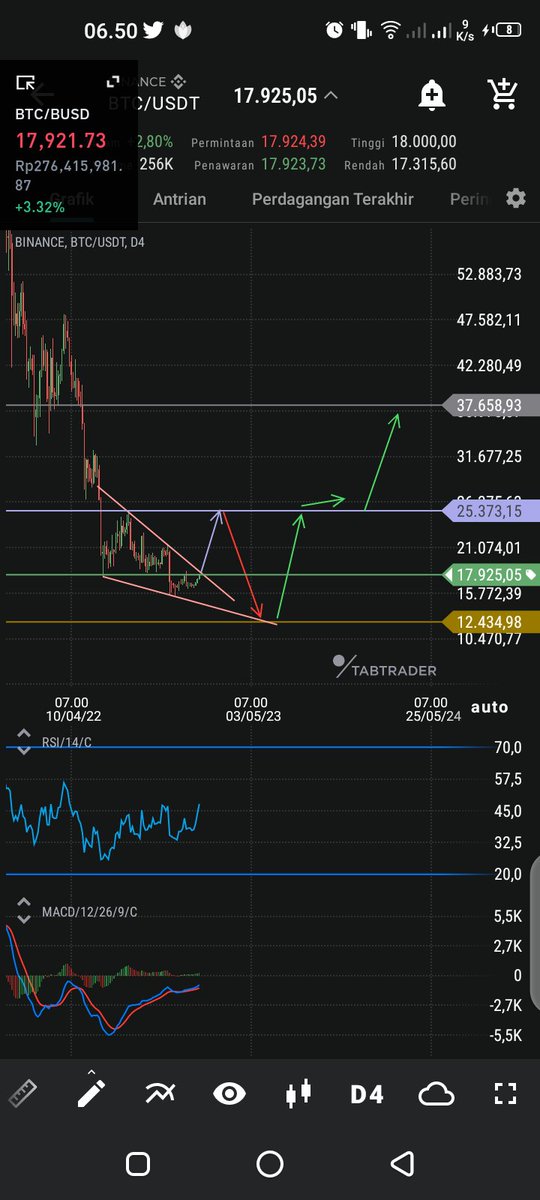Screen dimensions: 540x1200
Task: Tap the alarm icon in status bar
Action: click(x=334, y=30)
